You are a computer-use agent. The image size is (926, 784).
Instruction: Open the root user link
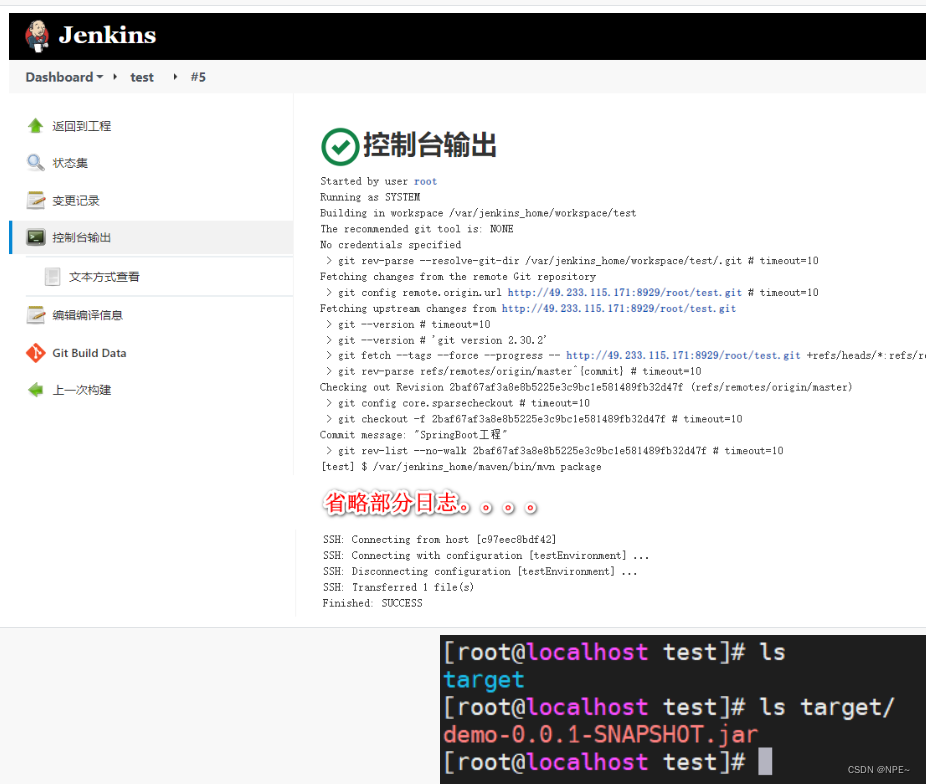point(425,181)
